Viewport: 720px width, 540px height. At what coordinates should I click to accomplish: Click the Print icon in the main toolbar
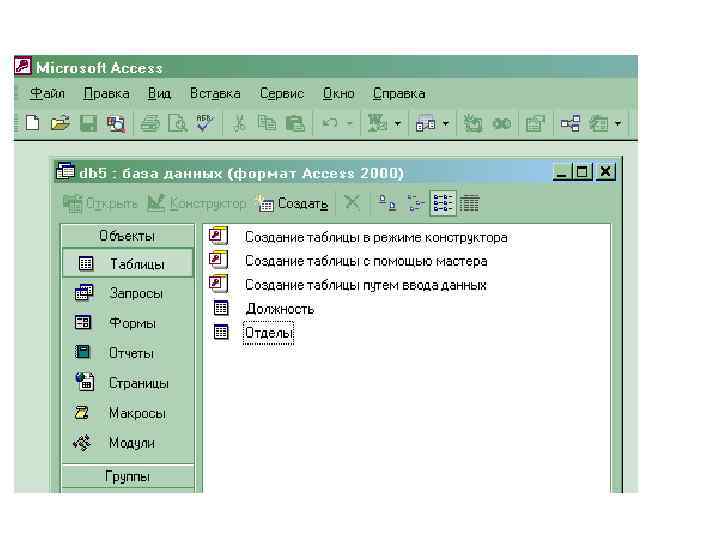pyautogui.click(x=150, y=123)
